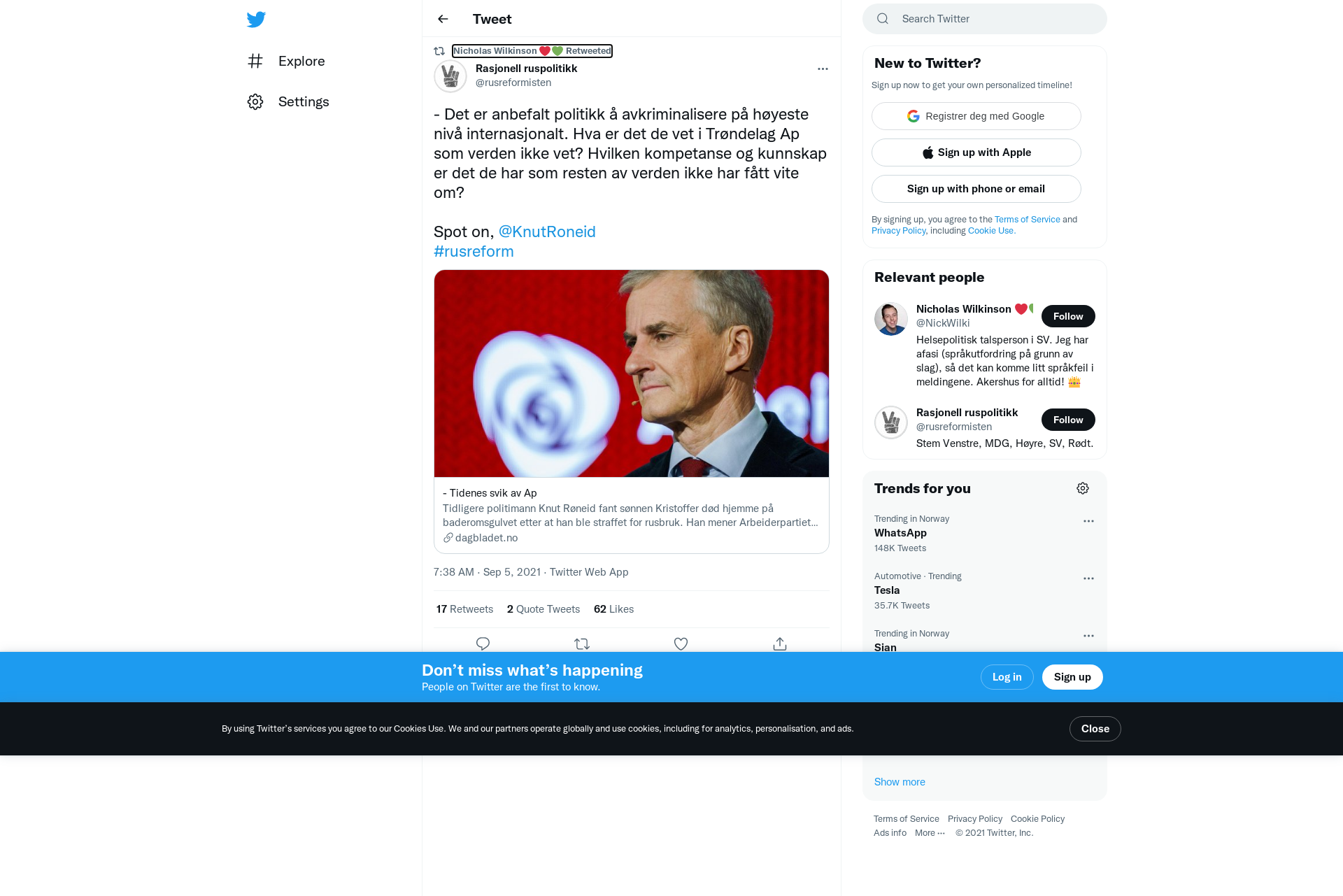The height and width of the screenshot is (896, 1343).
Task: Open the dagbladet.no article image
Action: [x=632, y=374]
